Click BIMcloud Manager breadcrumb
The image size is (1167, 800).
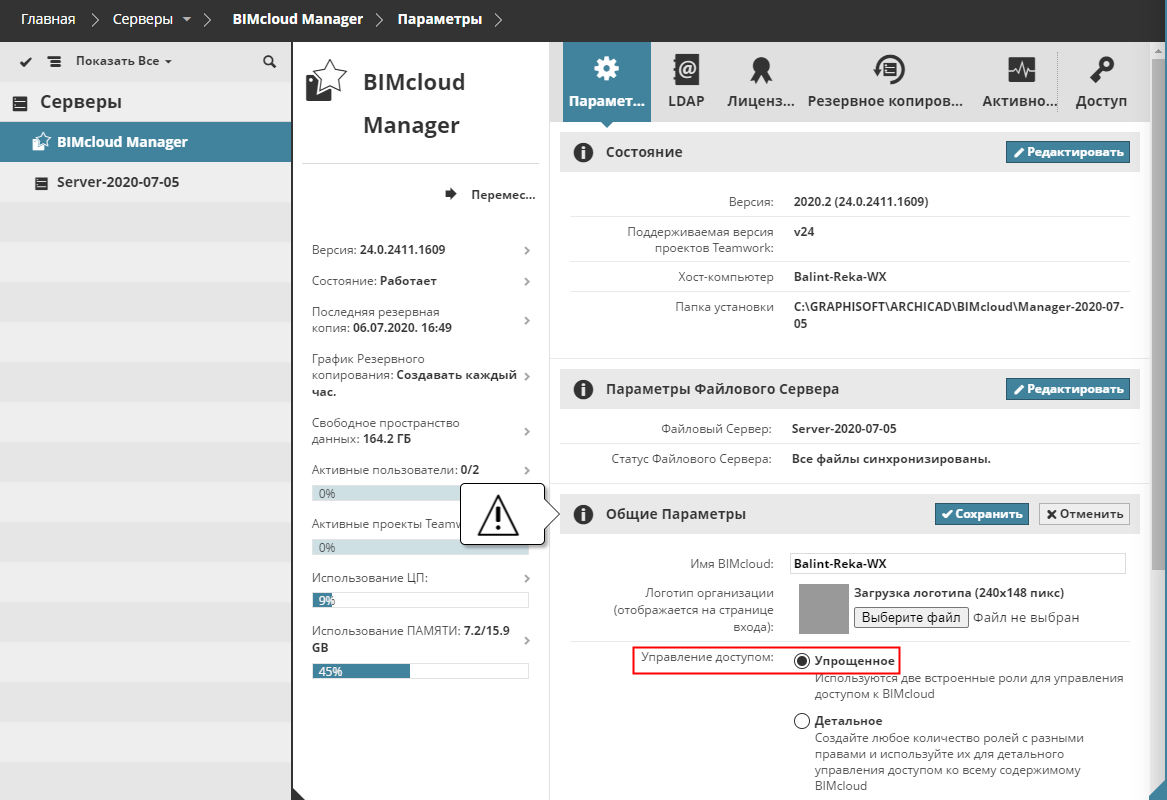(x=298, y=19)
